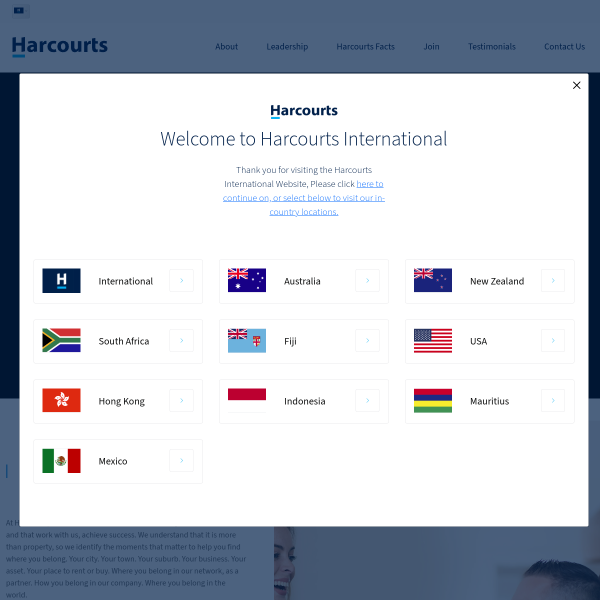This screenshot has height=600, width=600.
Task: Select the Australia label text
Action: [x=302, y=281]
